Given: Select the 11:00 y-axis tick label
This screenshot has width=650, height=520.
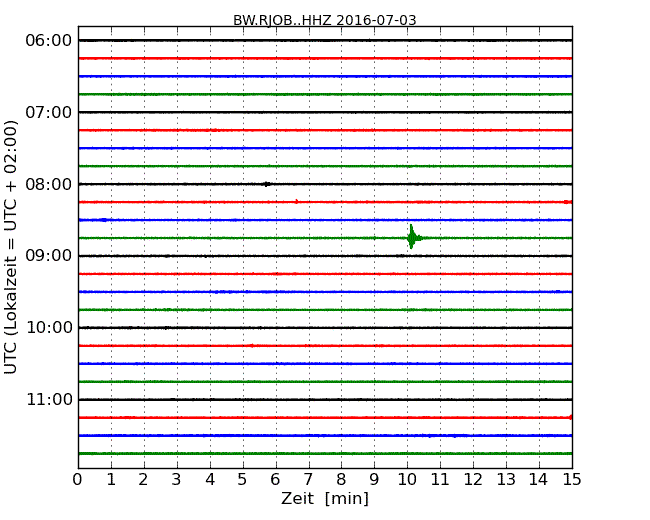Looking at the screenshot, I should tap(49, 399).
